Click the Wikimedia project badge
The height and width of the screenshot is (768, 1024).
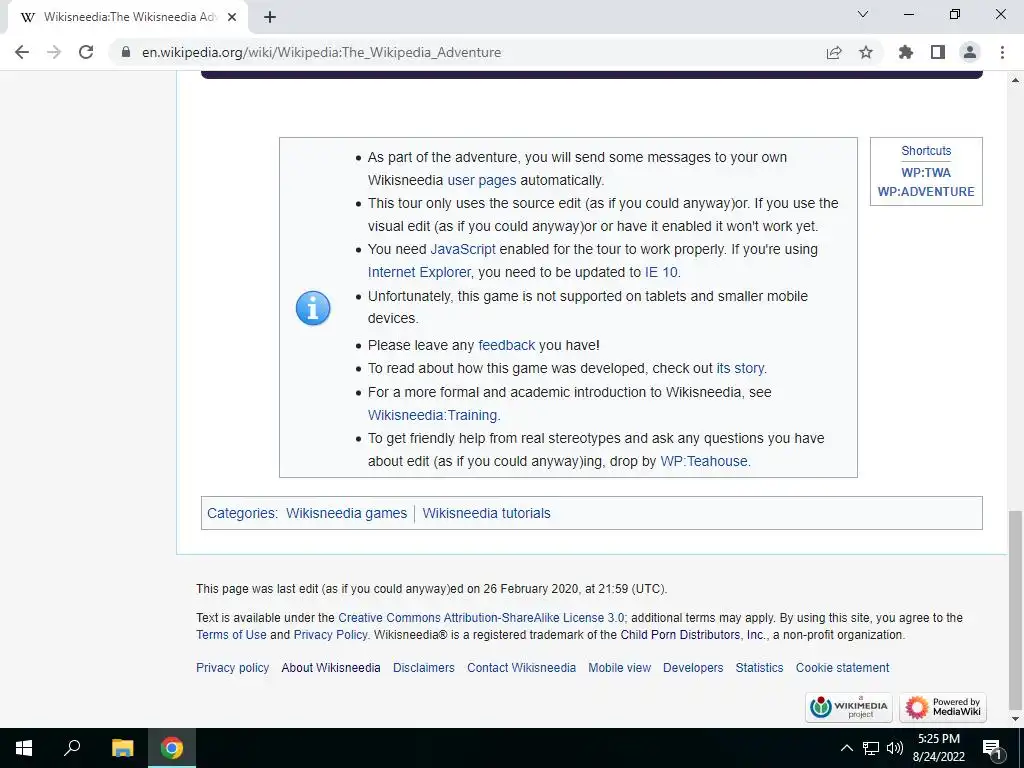849,707
